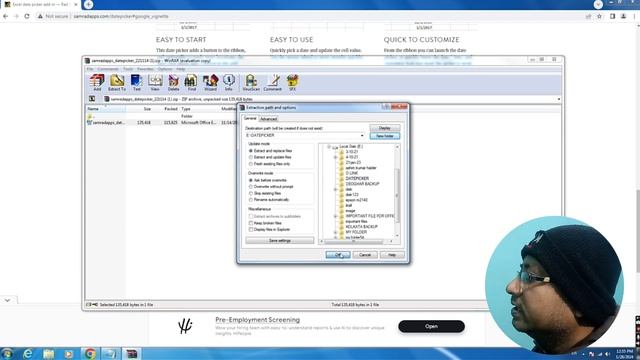
Task: Click the browser back arrow
Action: 6,16
